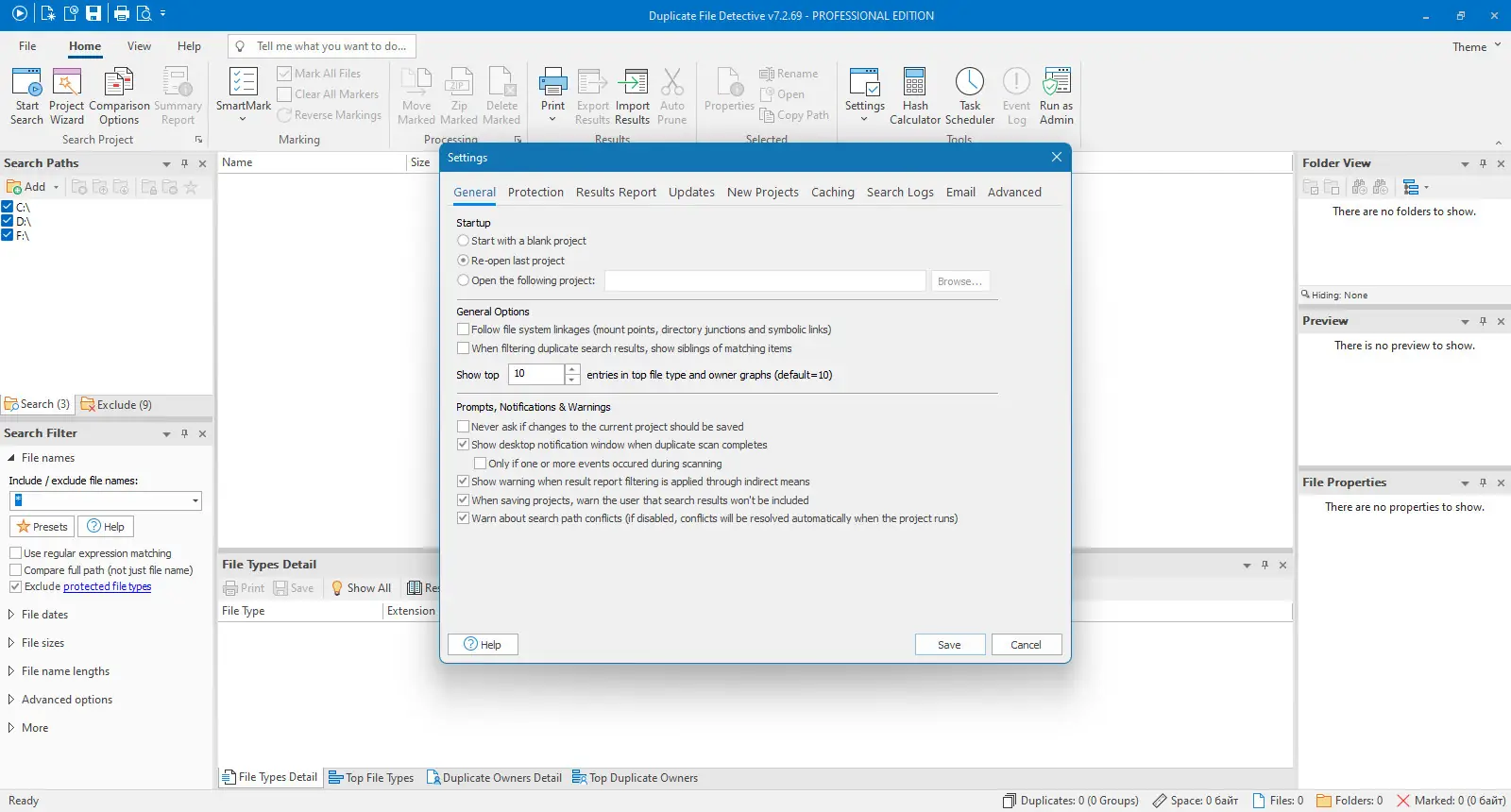Open the SmartMark tool

point(244,95)
